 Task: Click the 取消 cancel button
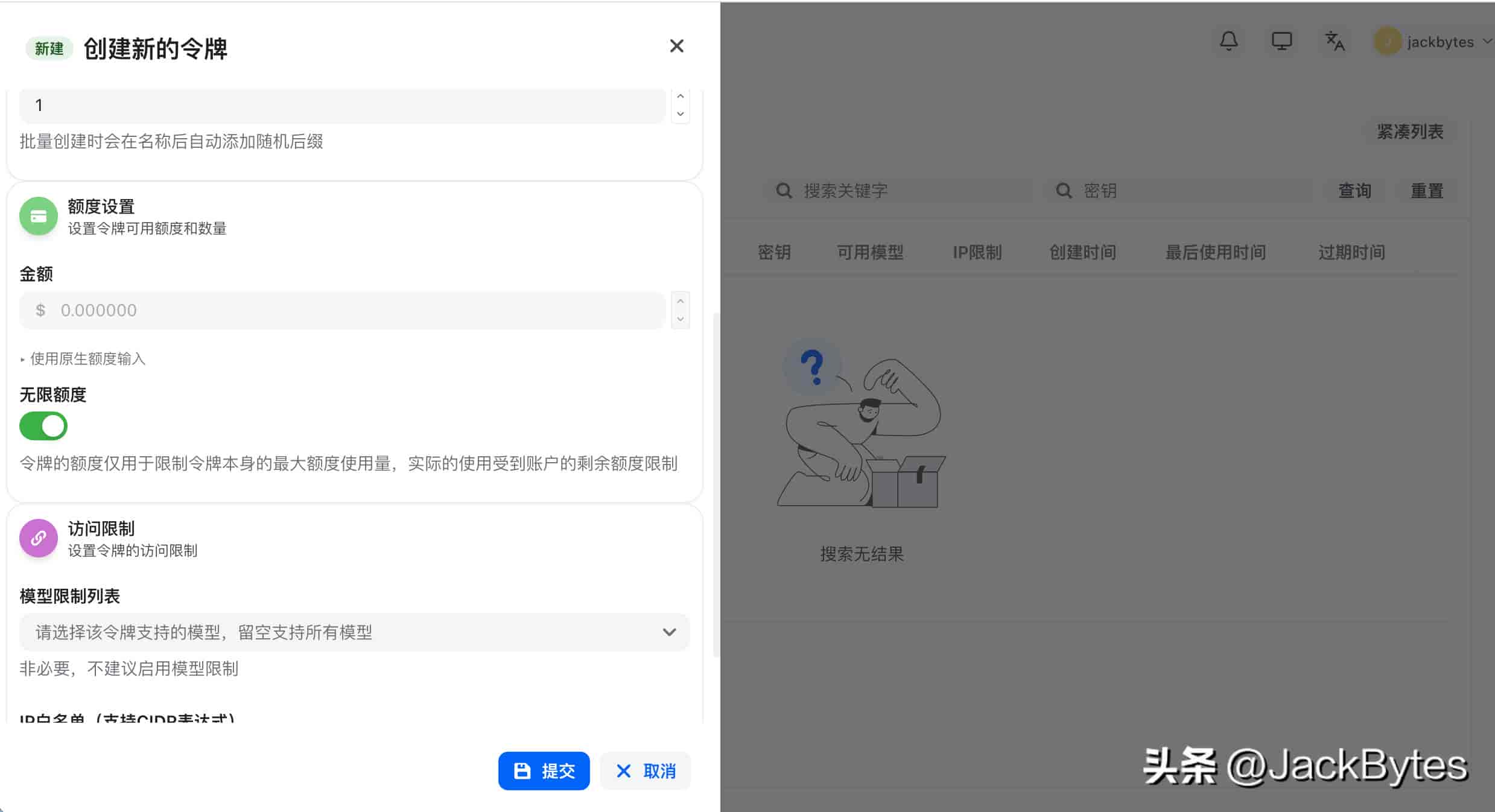coord(645,770)
